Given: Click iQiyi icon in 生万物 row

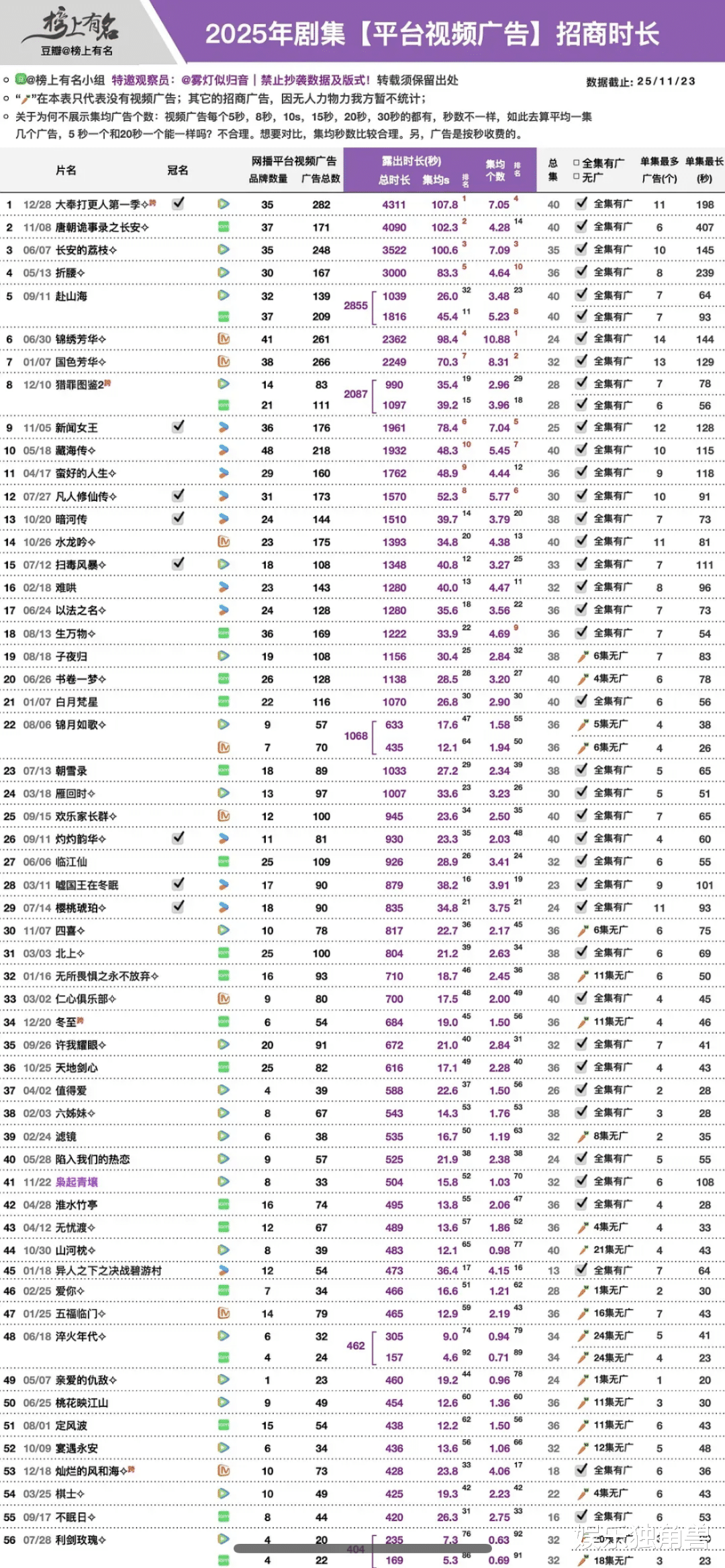Looking at the screenshot, I should click(224, 633).
